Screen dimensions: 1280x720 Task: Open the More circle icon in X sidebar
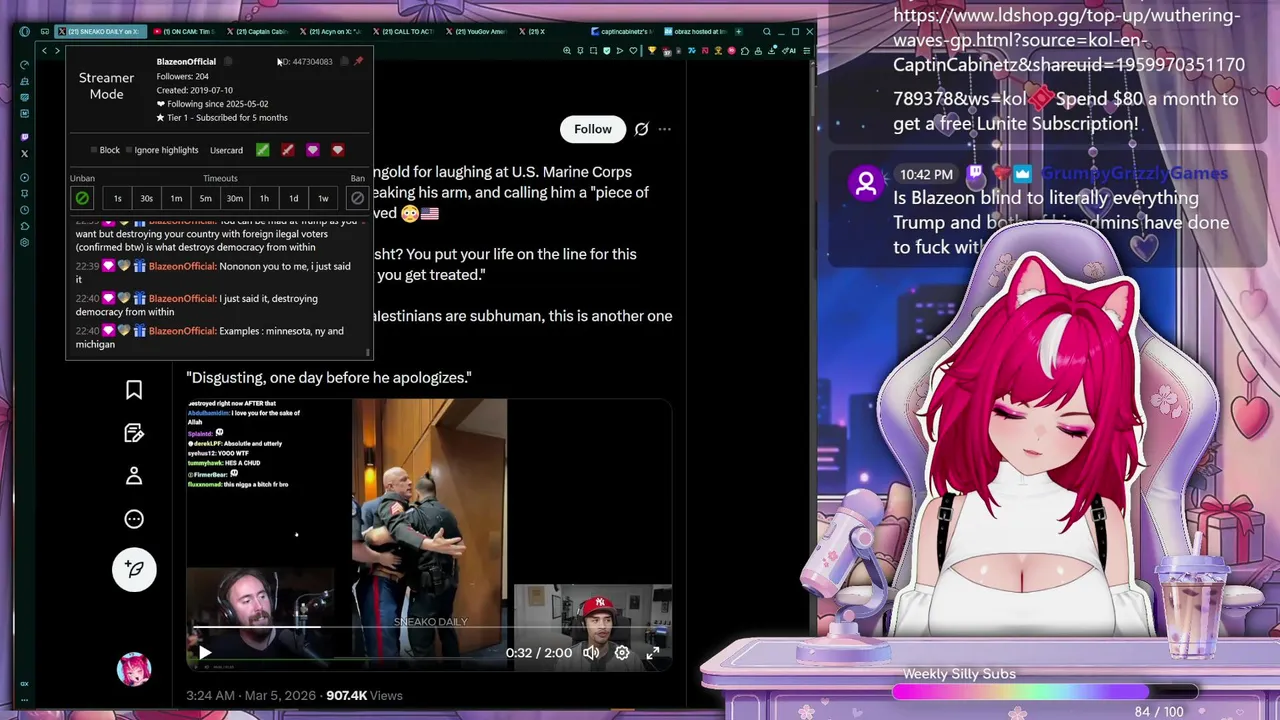pyautogui.click(x=134, y=519)
